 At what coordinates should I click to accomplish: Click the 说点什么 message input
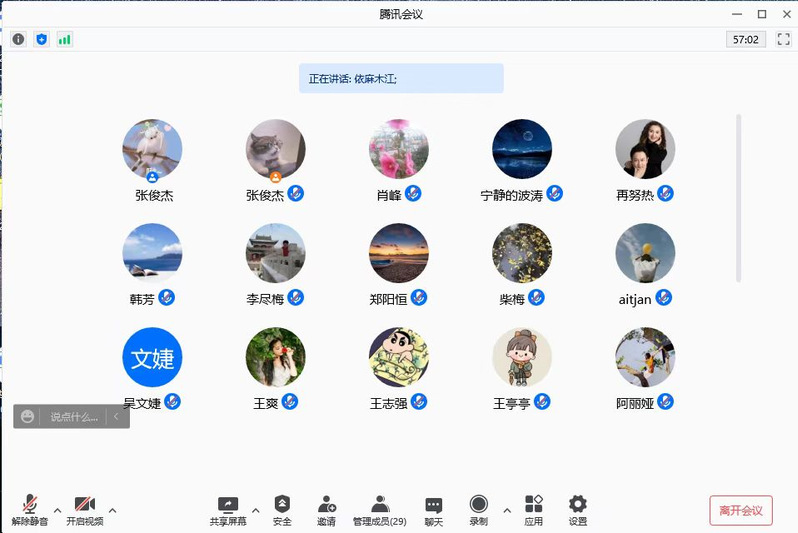(74, 417)
